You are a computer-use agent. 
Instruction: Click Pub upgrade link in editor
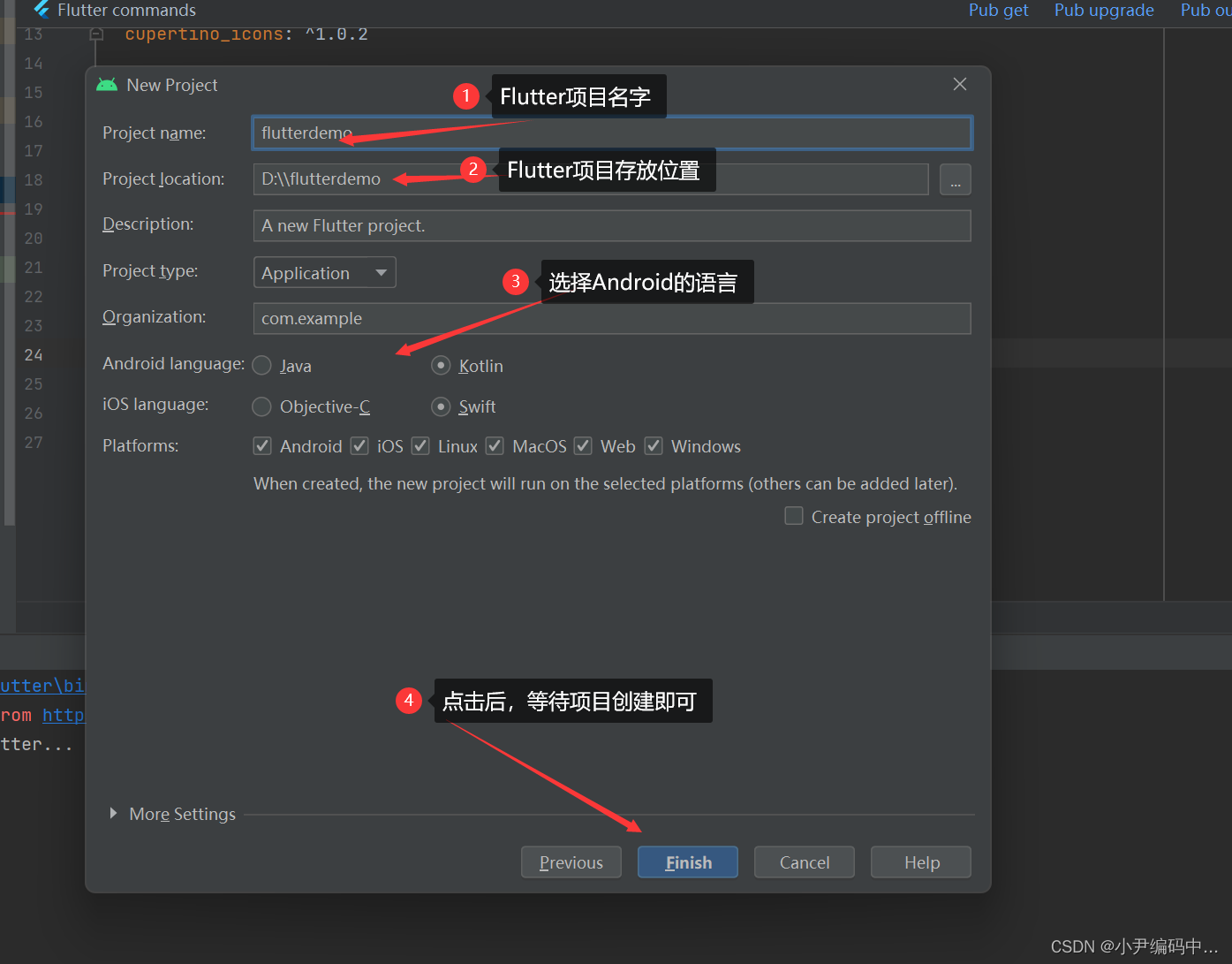coord(1104,10)
